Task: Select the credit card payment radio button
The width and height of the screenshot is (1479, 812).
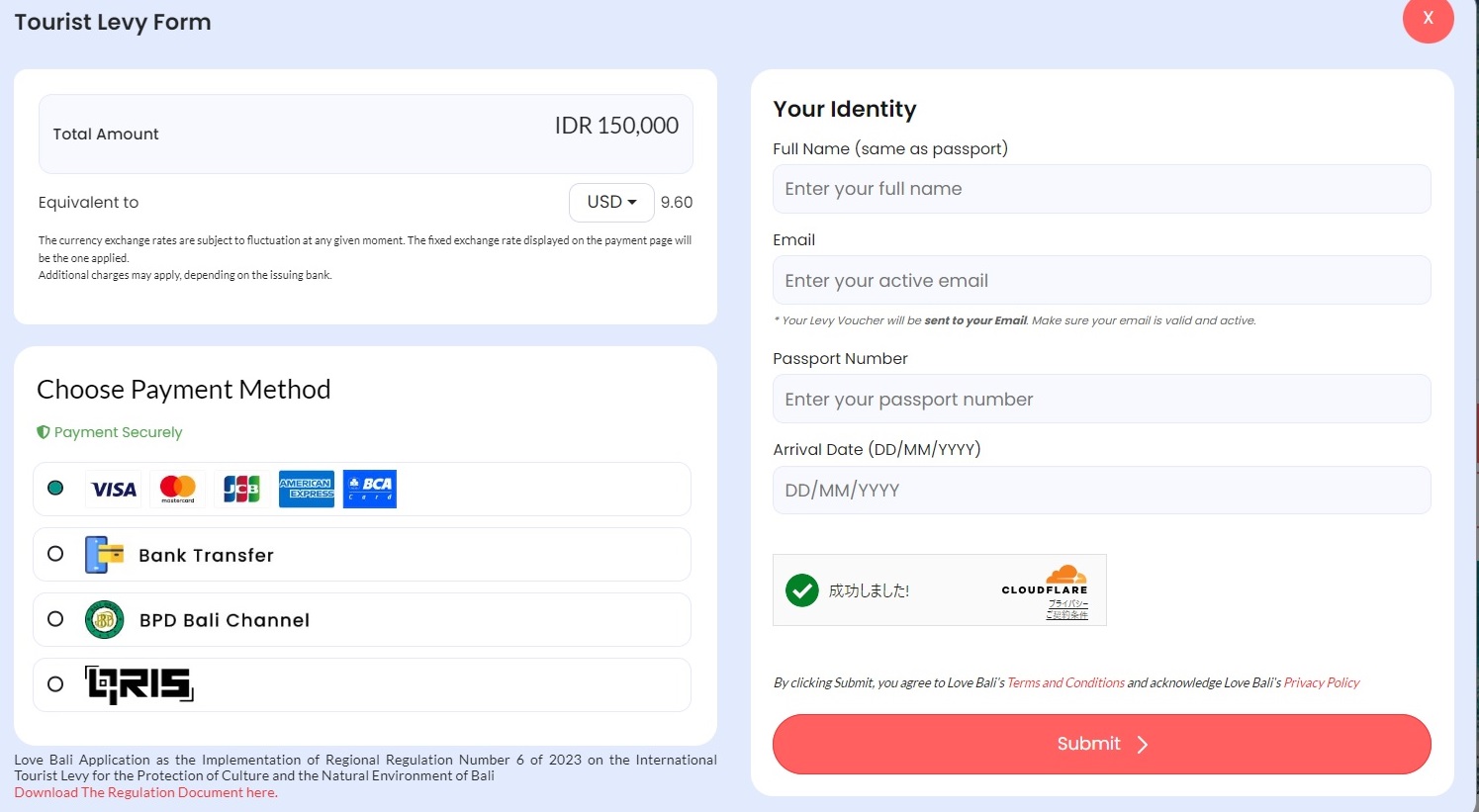Action: 55,488
